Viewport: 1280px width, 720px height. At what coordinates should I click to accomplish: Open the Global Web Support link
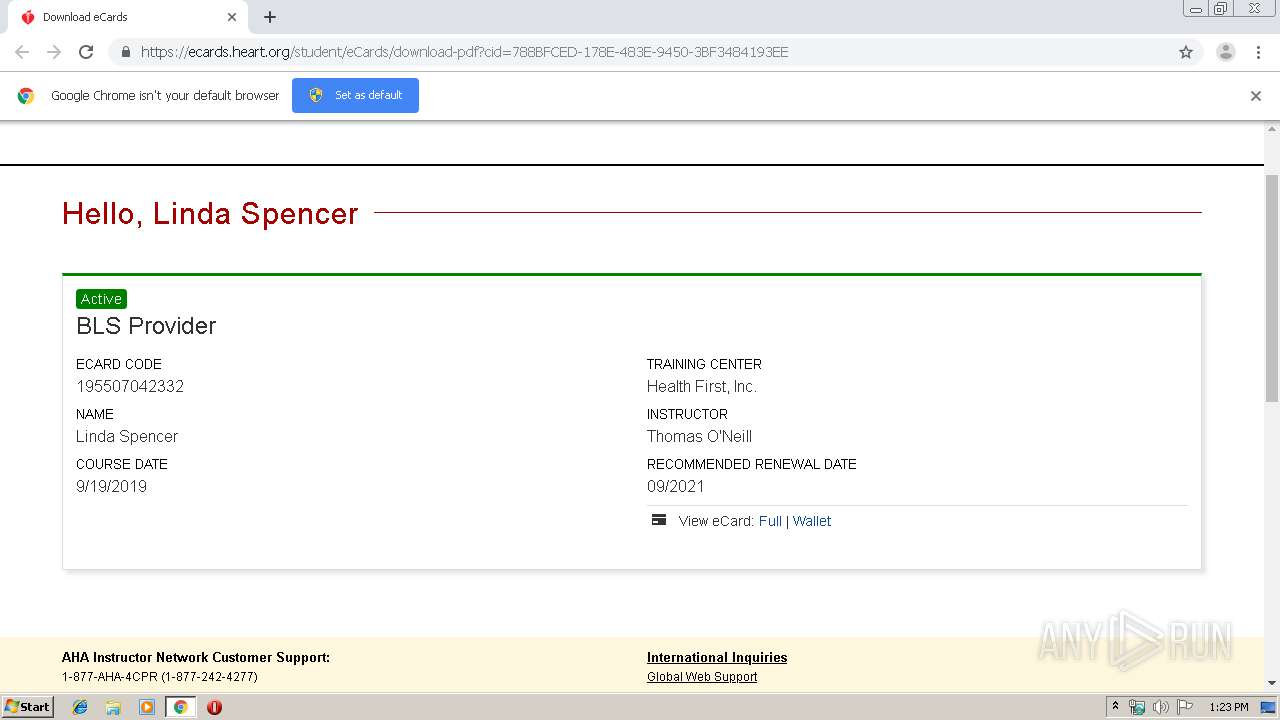coord(702,677)
